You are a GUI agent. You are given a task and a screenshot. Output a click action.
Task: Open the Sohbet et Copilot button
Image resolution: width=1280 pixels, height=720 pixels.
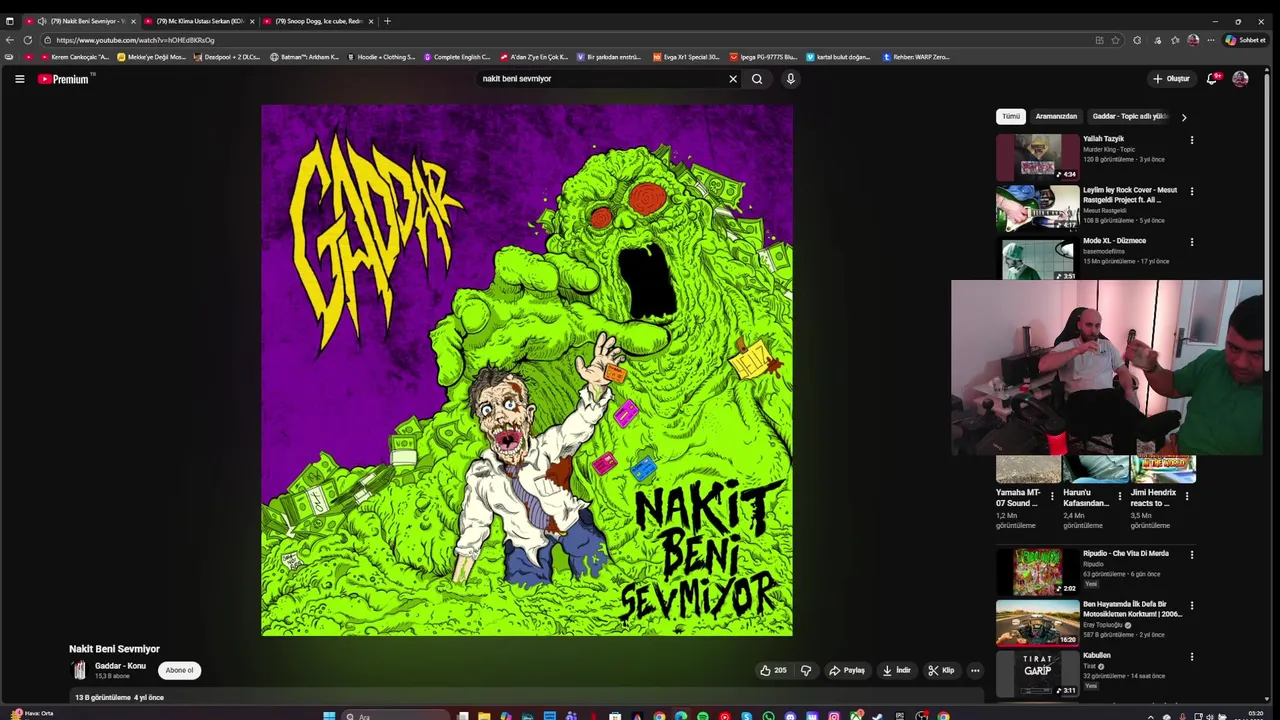pos(1246,40)
